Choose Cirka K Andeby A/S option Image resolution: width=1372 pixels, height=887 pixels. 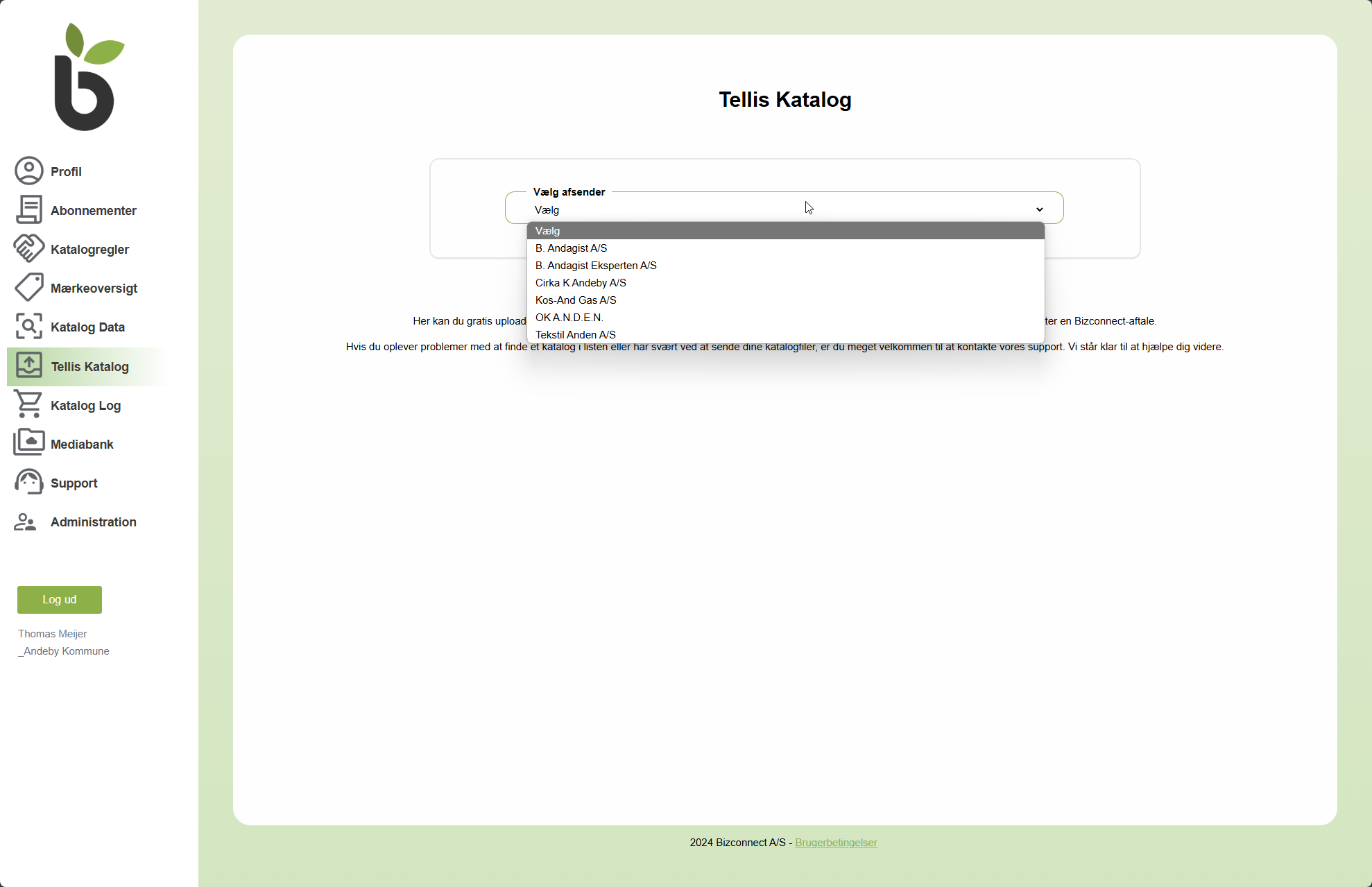pos(581,283)
